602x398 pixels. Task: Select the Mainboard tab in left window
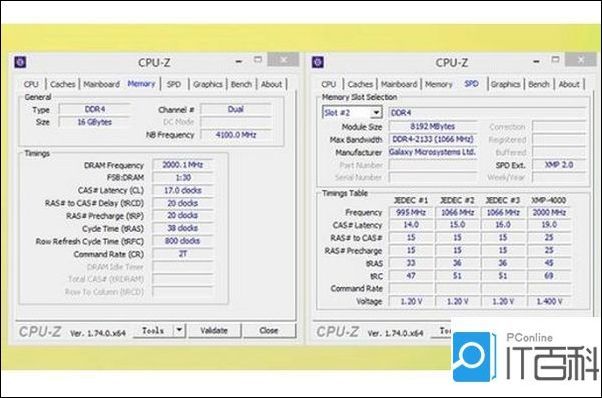pos(102,84)
